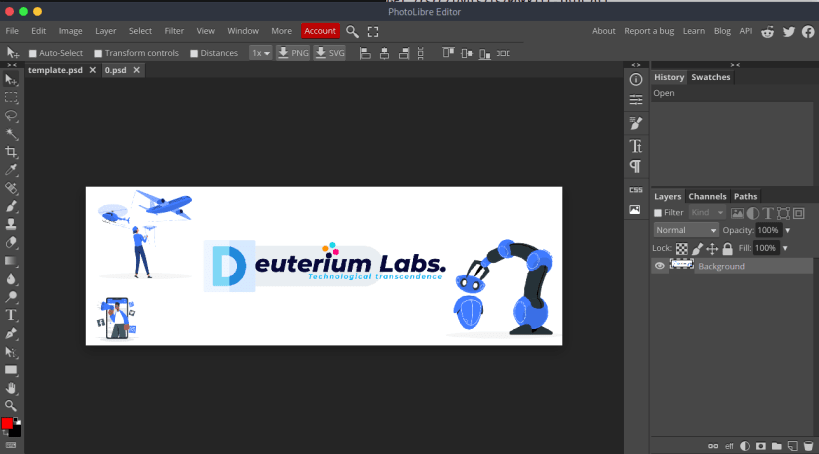Click the red foreground color swatch
819x454 pixels.
(7, 424)
